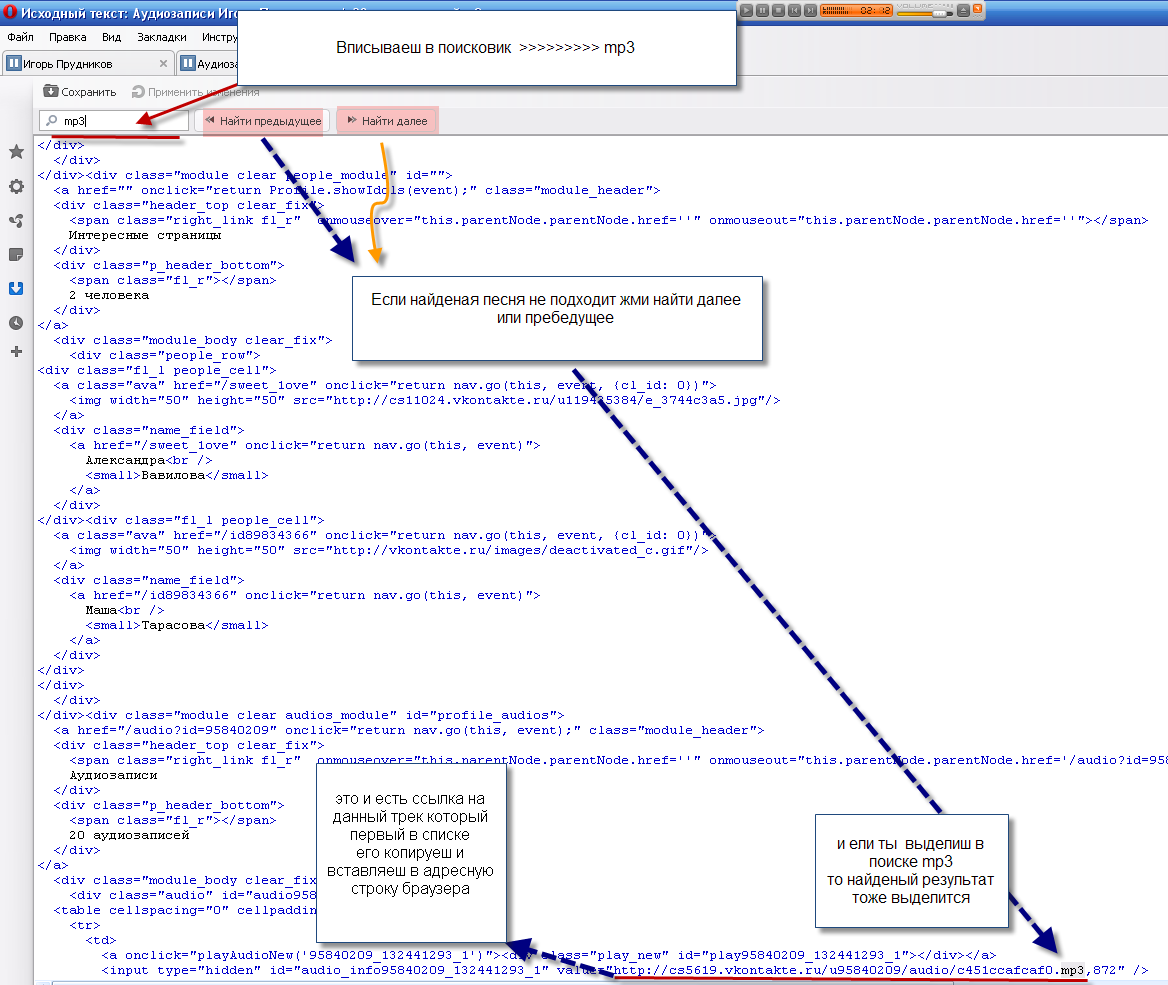Viewport: 1168px width, 985px height.
Task: Click the magnifier icon in search field
Action: pyautogui.click(x=51, y=120)
